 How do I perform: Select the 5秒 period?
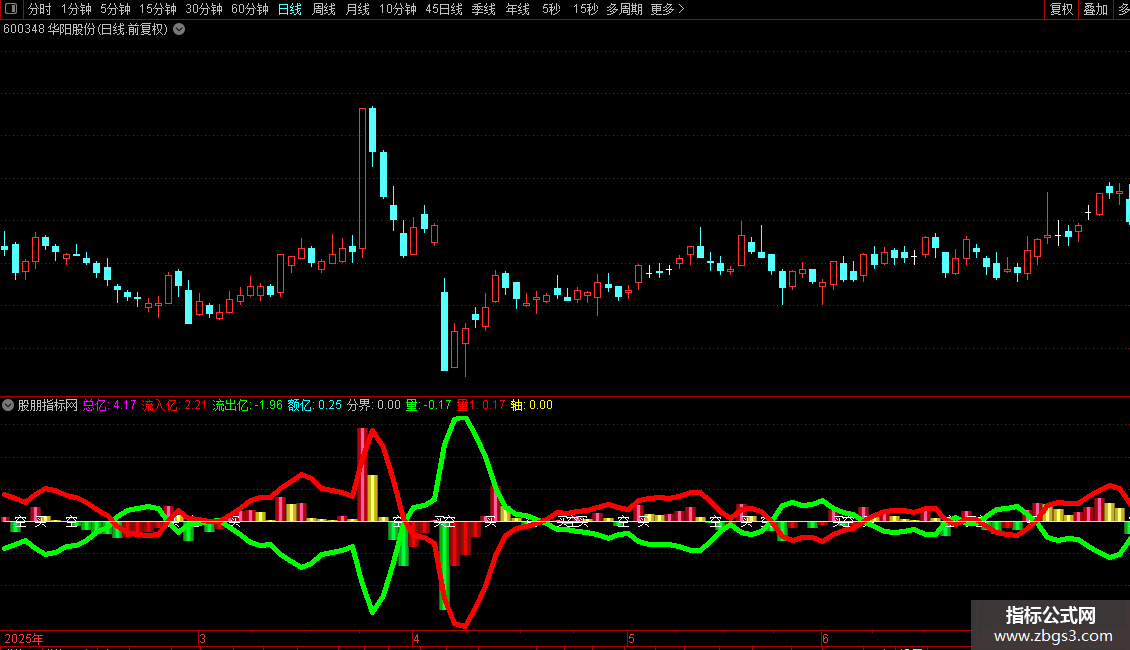pyautogui.click(x=551, y=9)
